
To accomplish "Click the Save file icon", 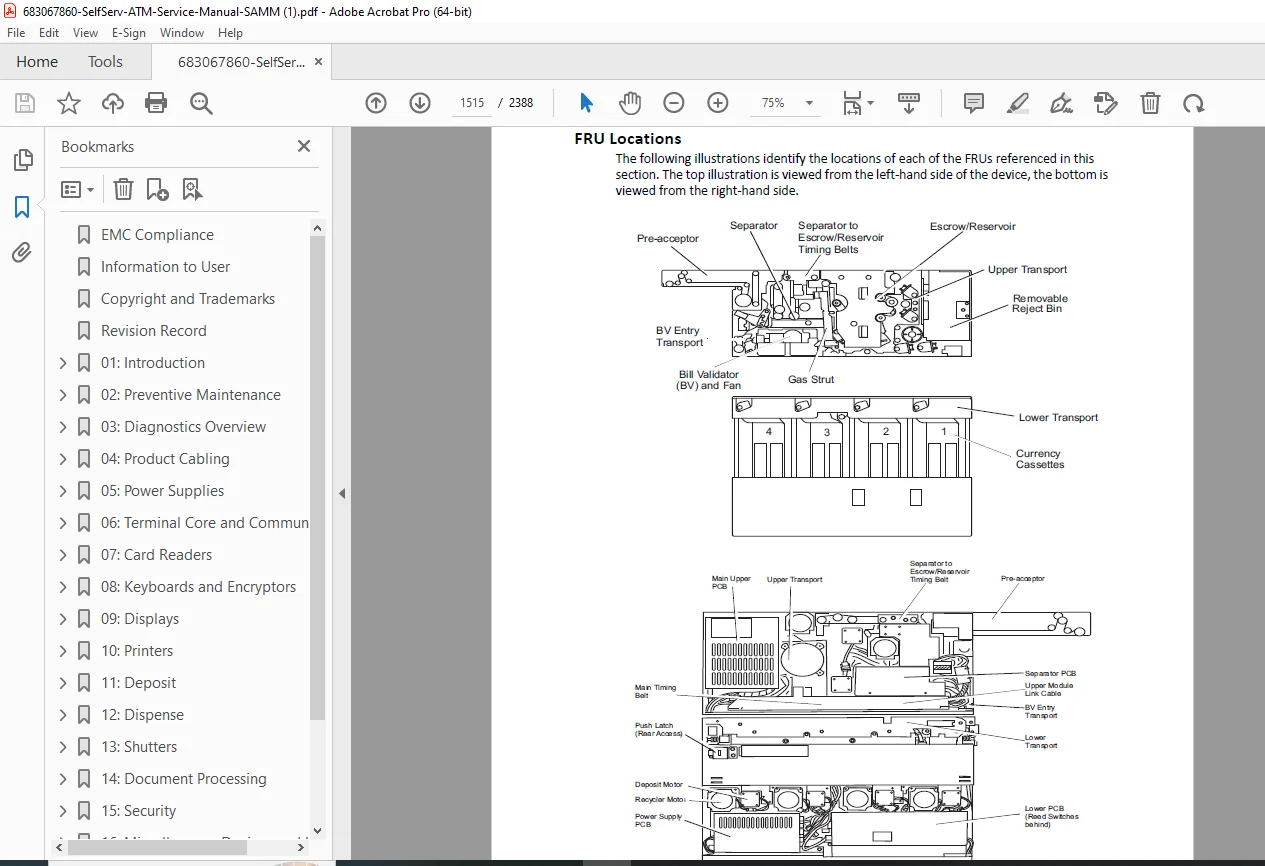I will 25,103.
